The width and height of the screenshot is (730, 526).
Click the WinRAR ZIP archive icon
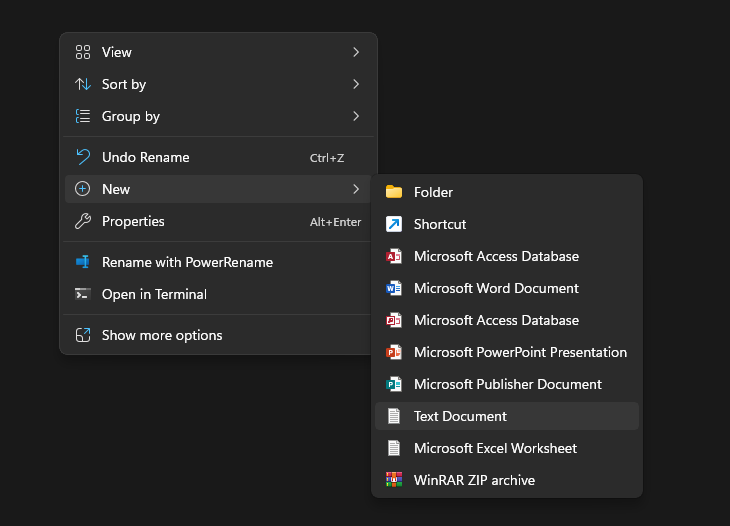click(394, 480)
